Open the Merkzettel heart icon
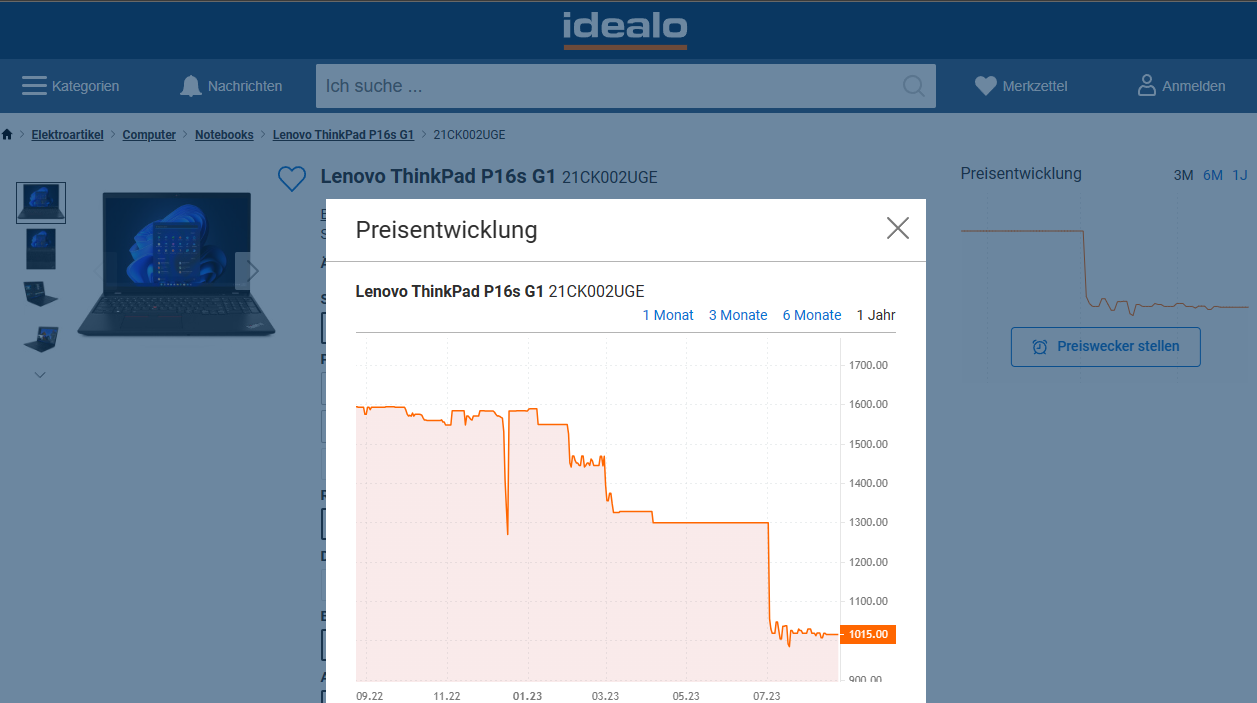The image size is (1257, 703). (x=986, y=86)
